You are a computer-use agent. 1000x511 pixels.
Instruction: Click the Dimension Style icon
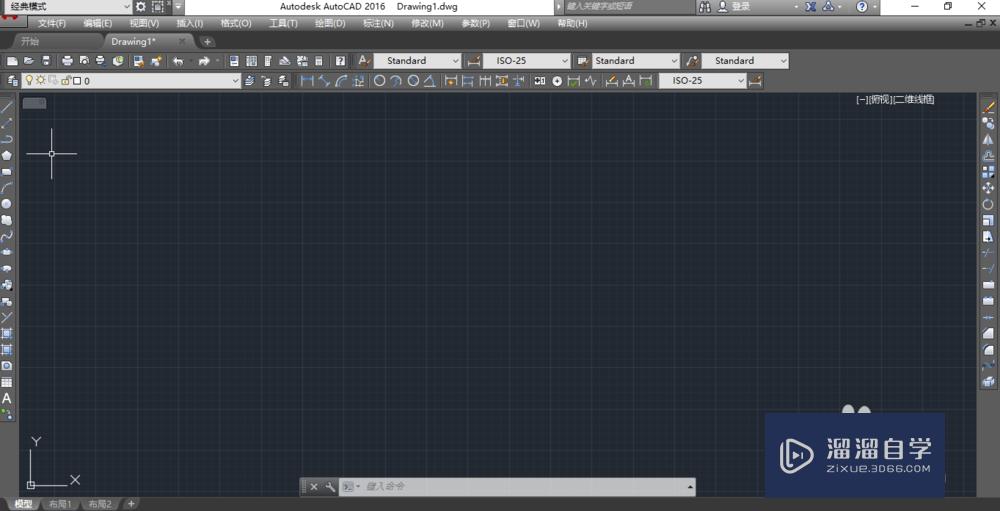(473, 61)
